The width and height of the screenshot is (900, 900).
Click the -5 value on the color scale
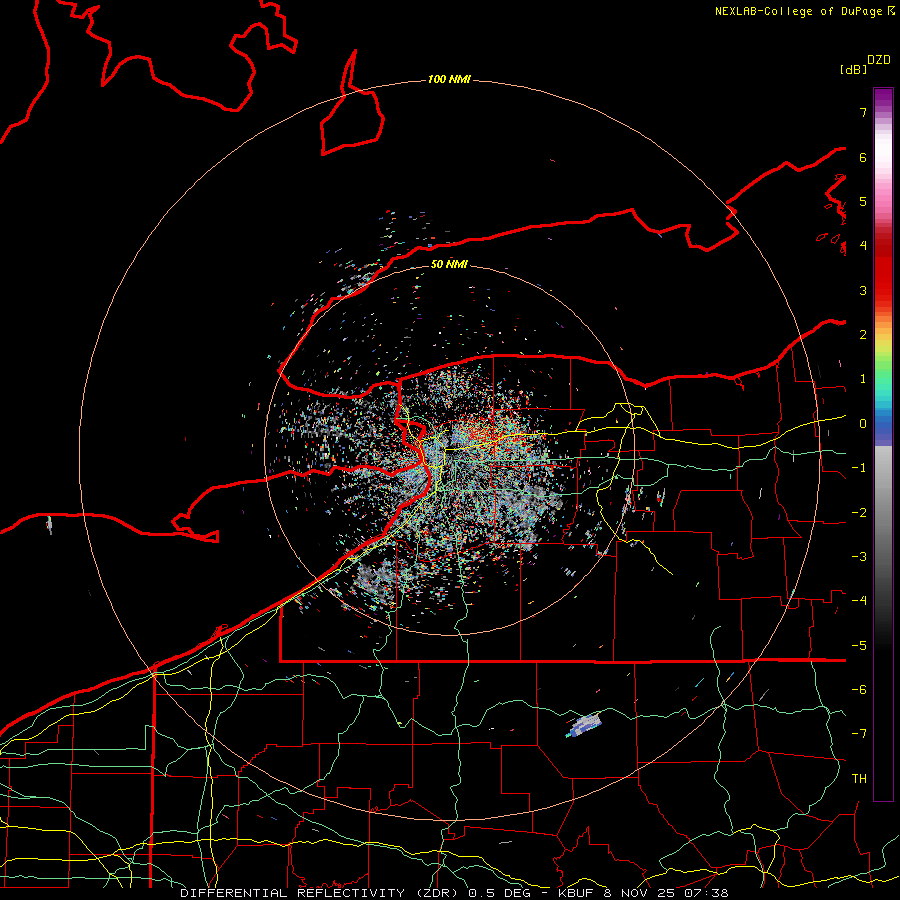859,646
